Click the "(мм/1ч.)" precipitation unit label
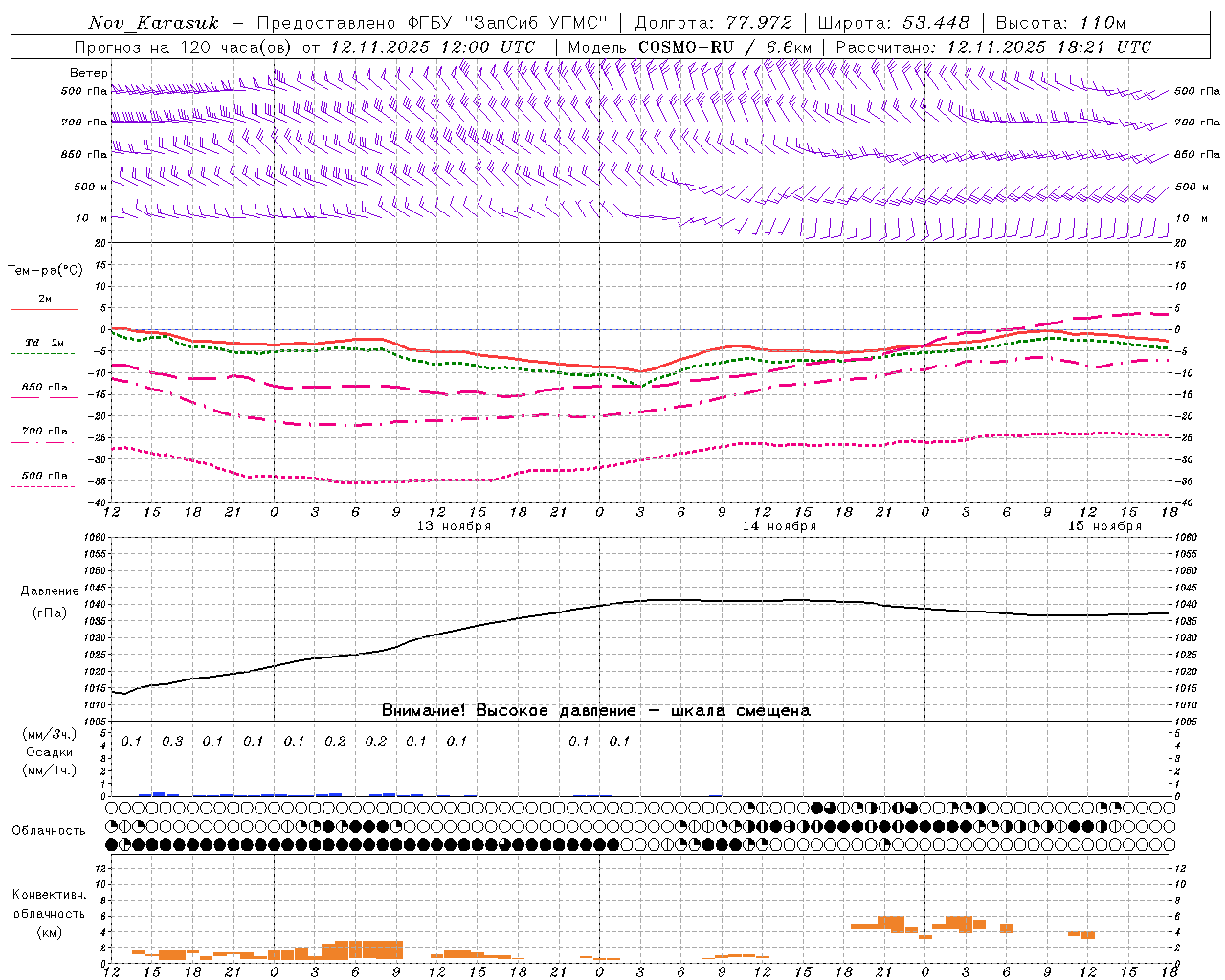 point(50,770)
